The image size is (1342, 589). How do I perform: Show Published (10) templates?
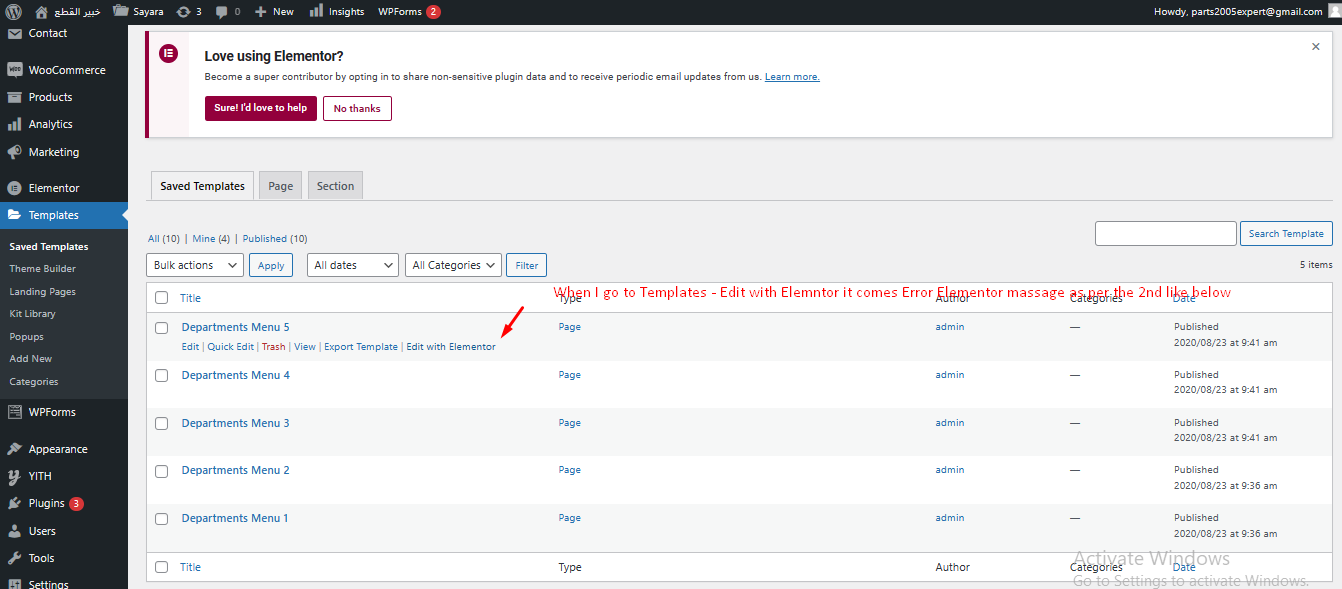[275, 239]
